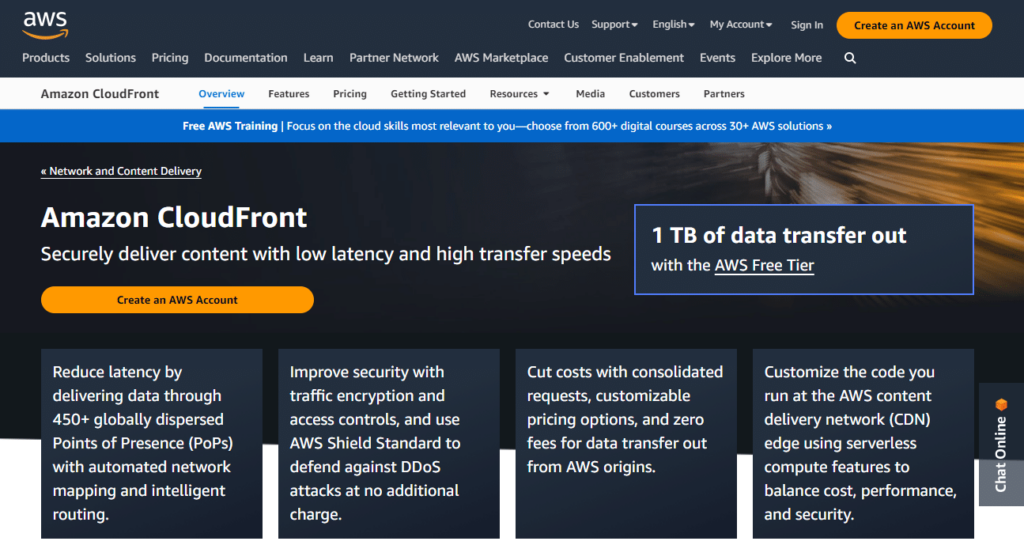The width and height of the screenshot is (1024, 560).
Task: Select the Overview tab
Action: [221, 94]
